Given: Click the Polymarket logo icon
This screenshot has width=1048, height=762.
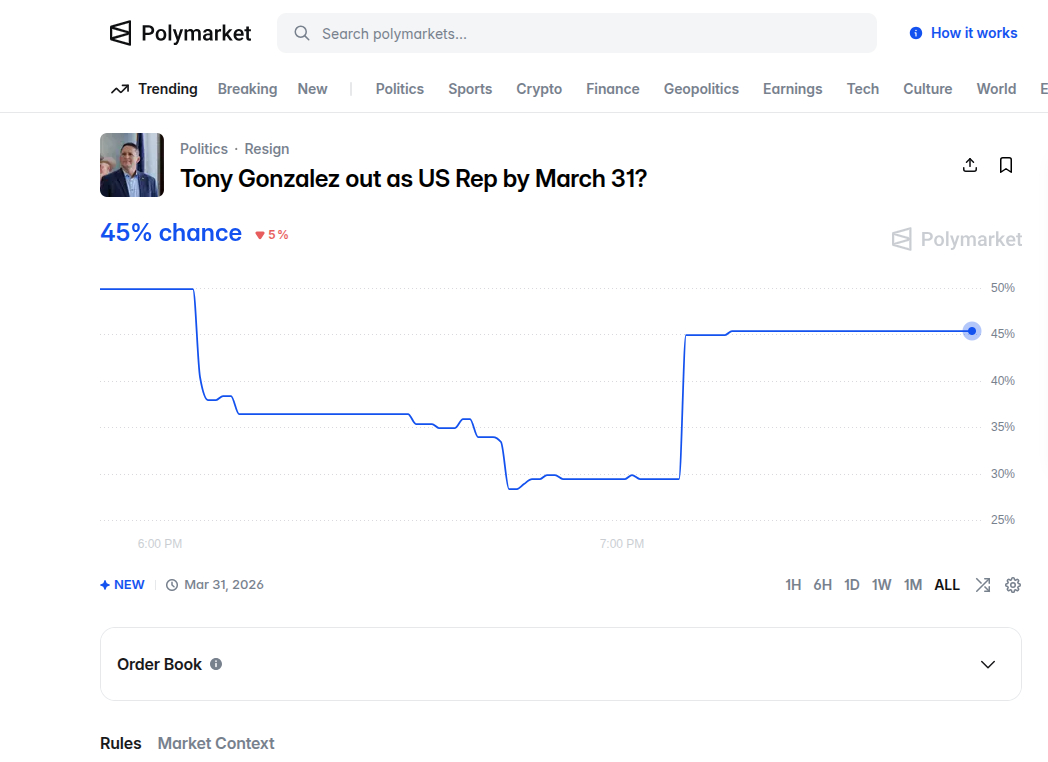Looking at the screenshot, I should (120, 33).
